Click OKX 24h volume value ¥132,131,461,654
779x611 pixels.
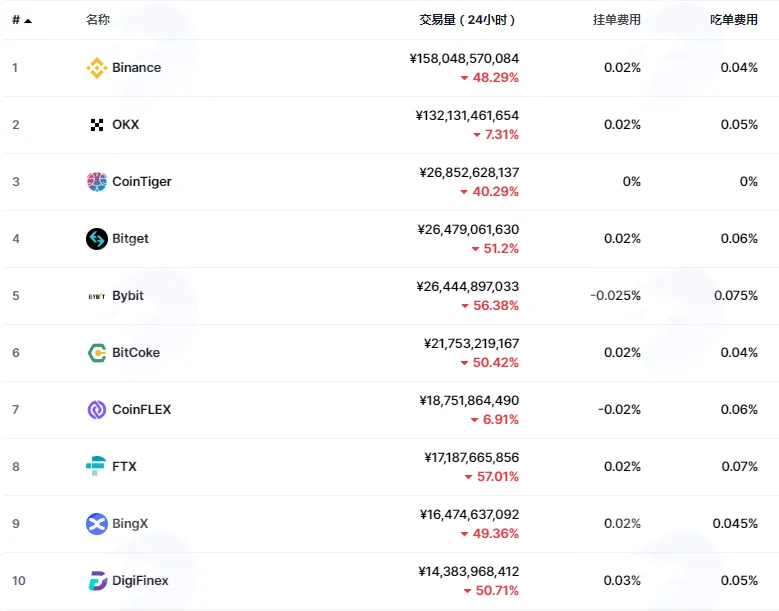point(467,116)
